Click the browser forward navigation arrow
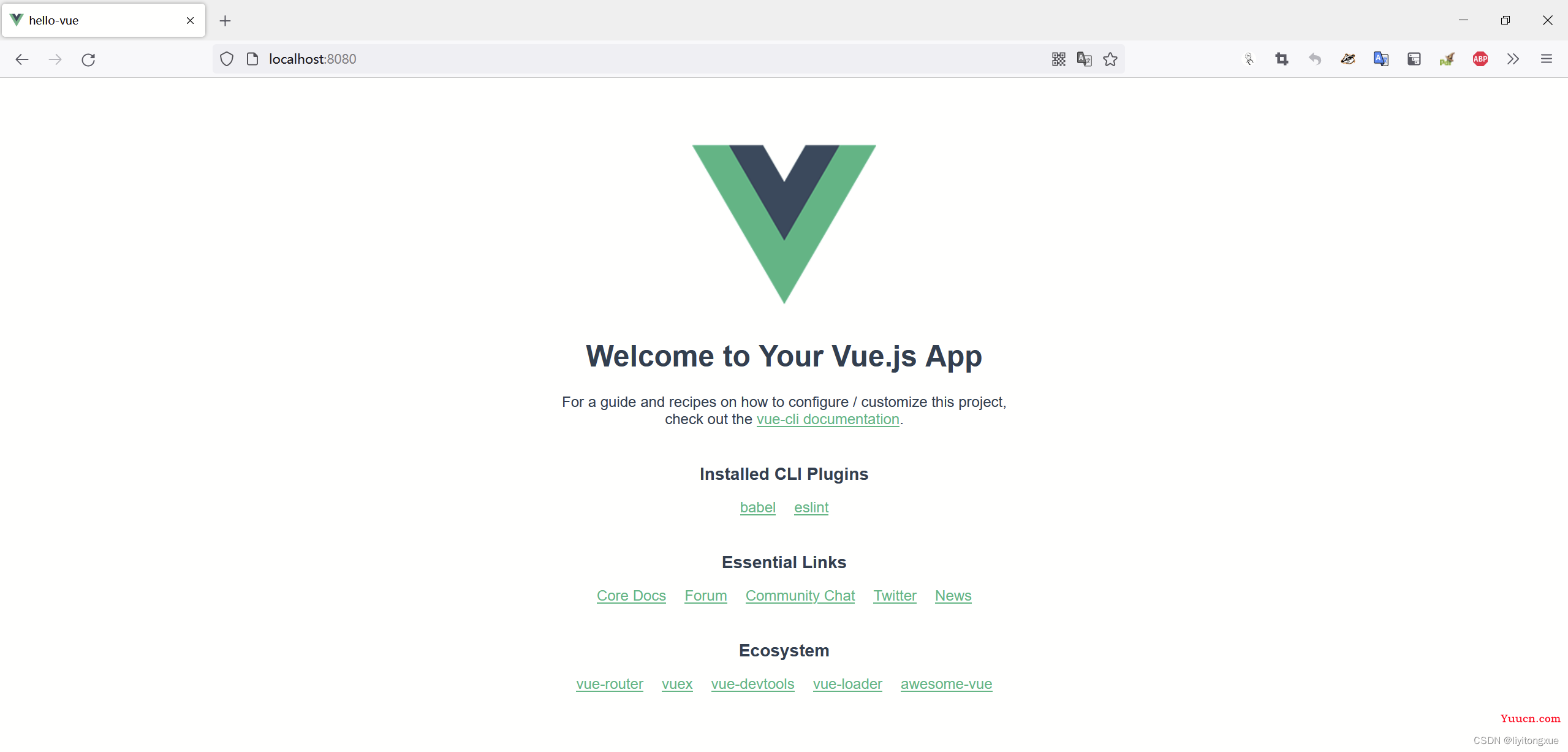The image size is (1568, 752). point(56,60)
